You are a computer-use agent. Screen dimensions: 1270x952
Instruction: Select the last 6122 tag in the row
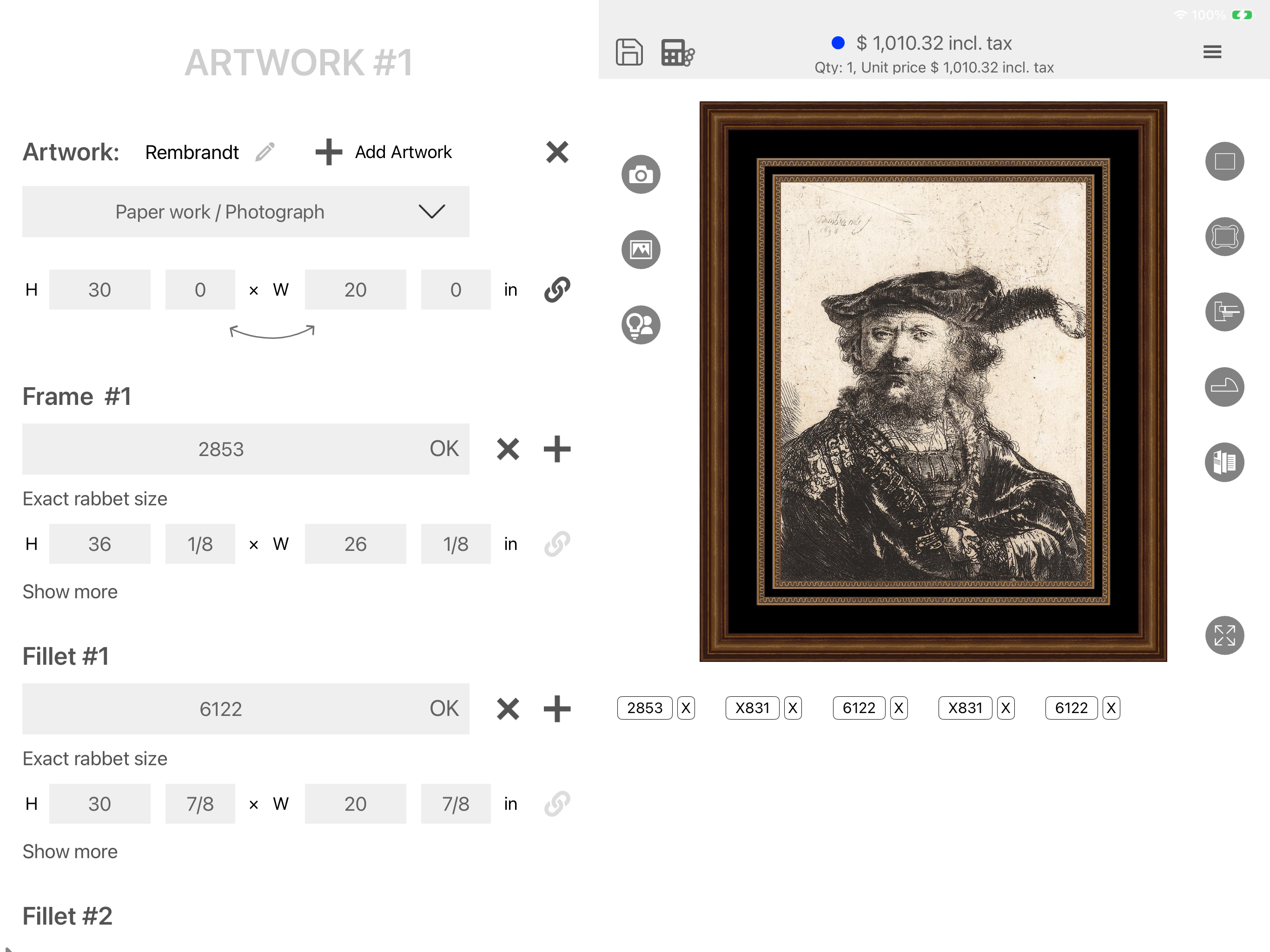pyautogui.click(x=1072, y=708)
